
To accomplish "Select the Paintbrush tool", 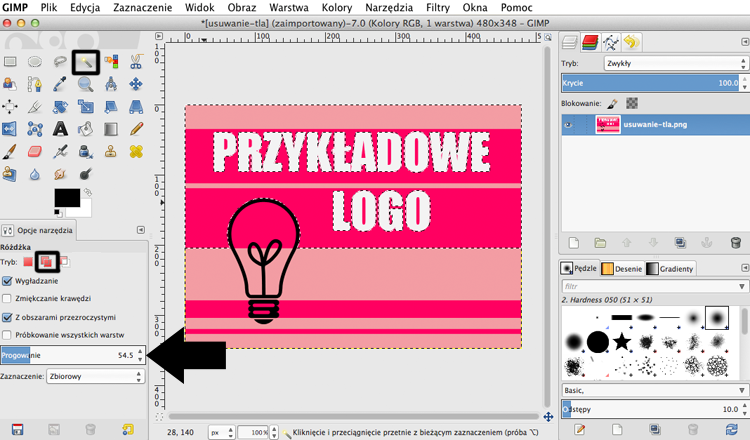I will tap(10, 152).
